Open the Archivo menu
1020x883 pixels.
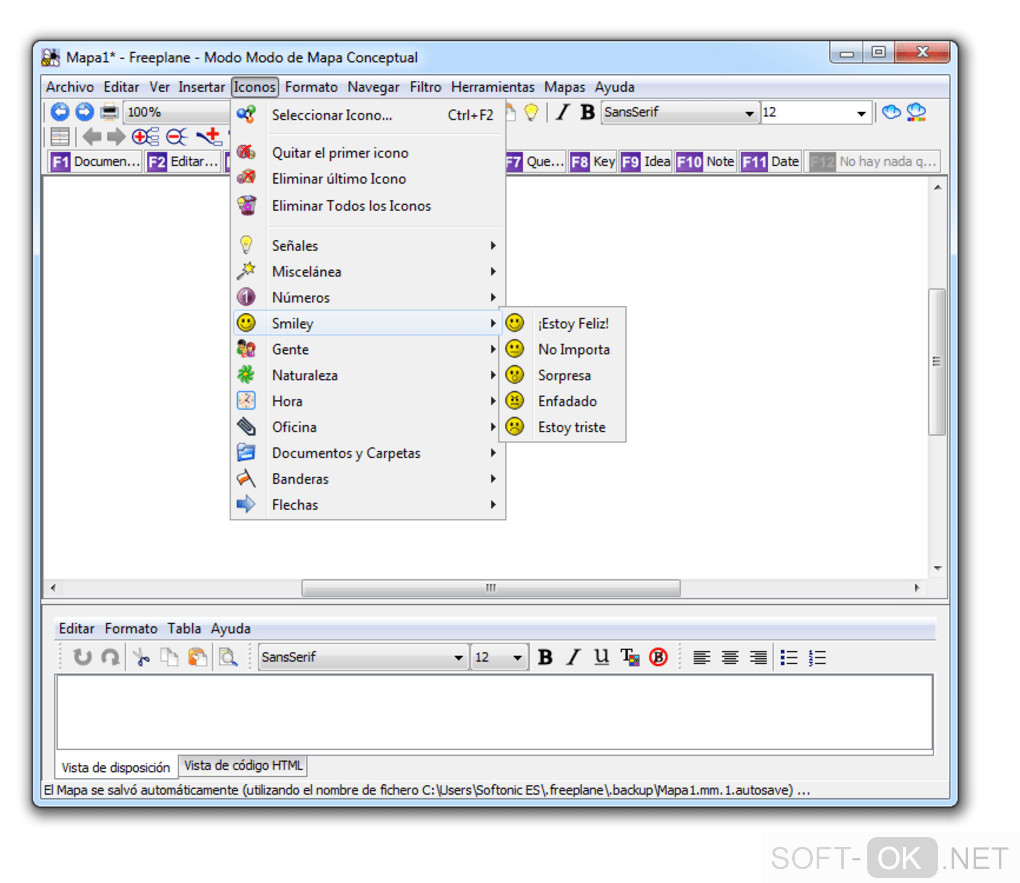click(x=70, y=87)
